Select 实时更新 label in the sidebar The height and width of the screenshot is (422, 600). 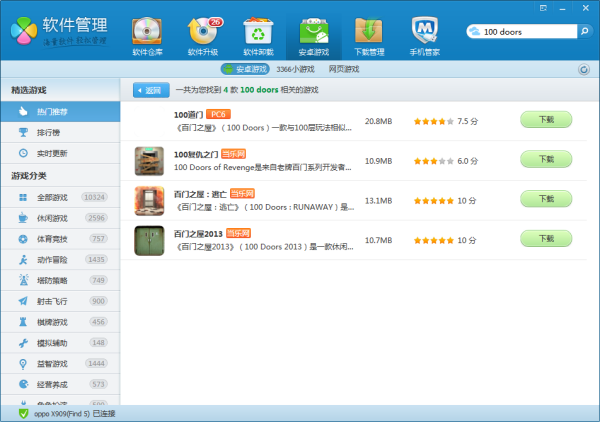click(x=52, y=153)
